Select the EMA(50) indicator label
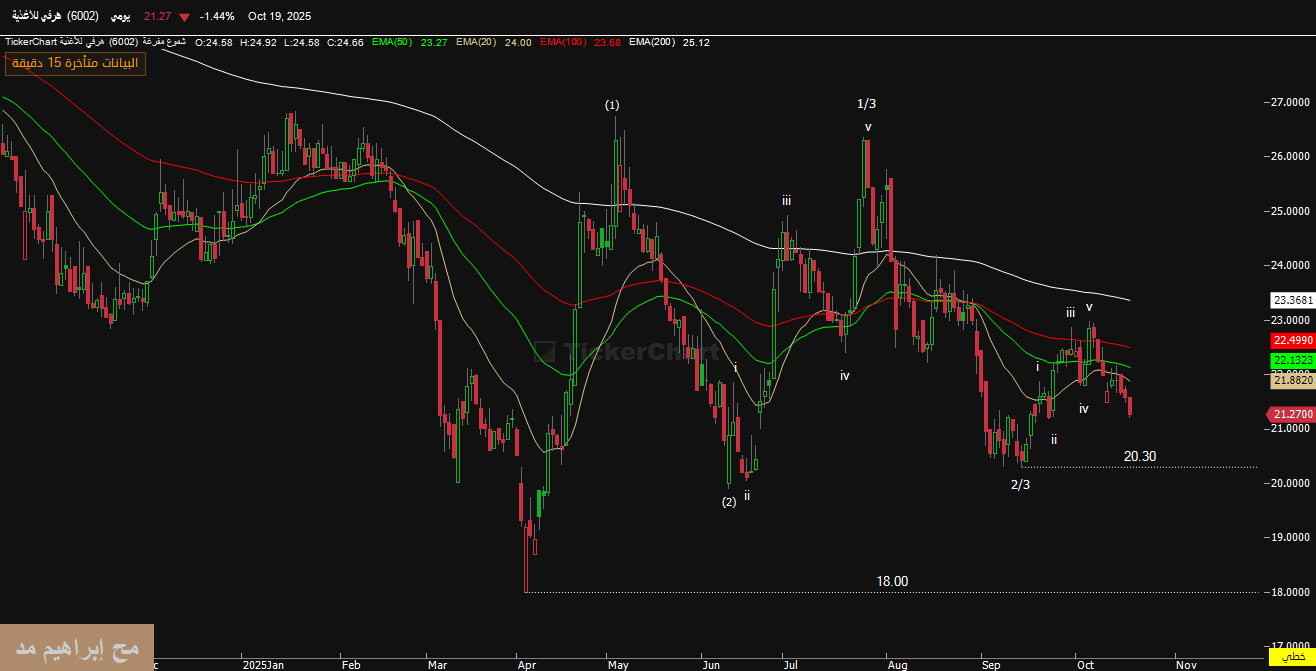The image size is (1316, 671). click(391, 42)
